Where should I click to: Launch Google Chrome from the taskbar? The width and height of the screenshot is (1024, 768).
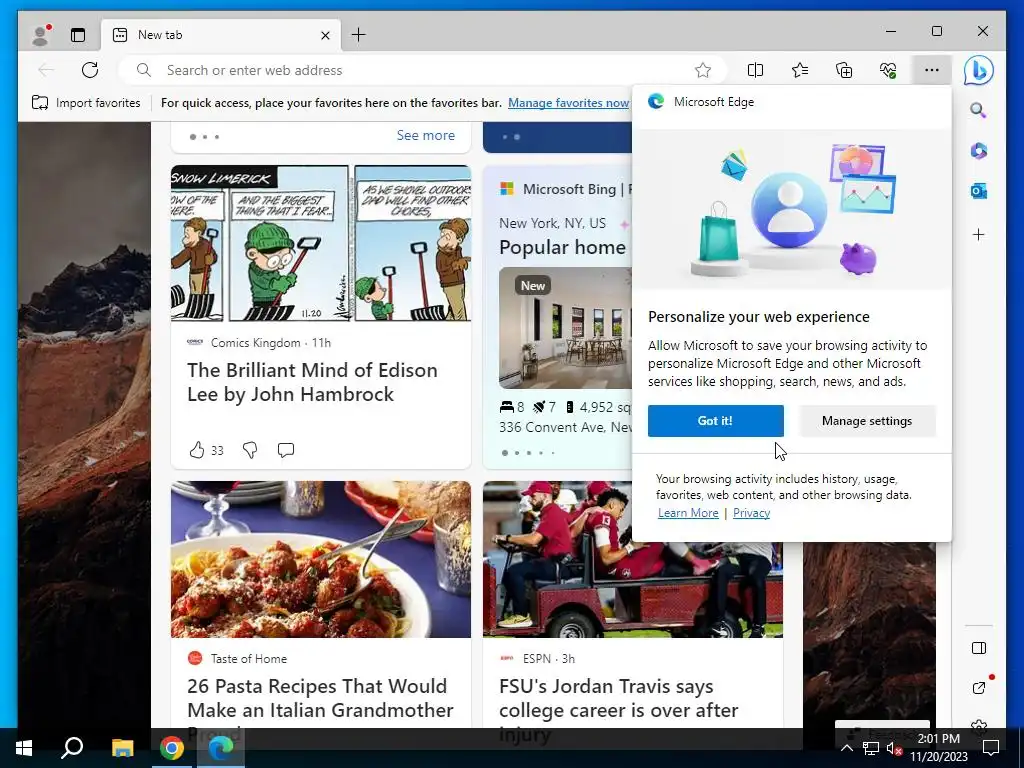click(x=172, y=748)
